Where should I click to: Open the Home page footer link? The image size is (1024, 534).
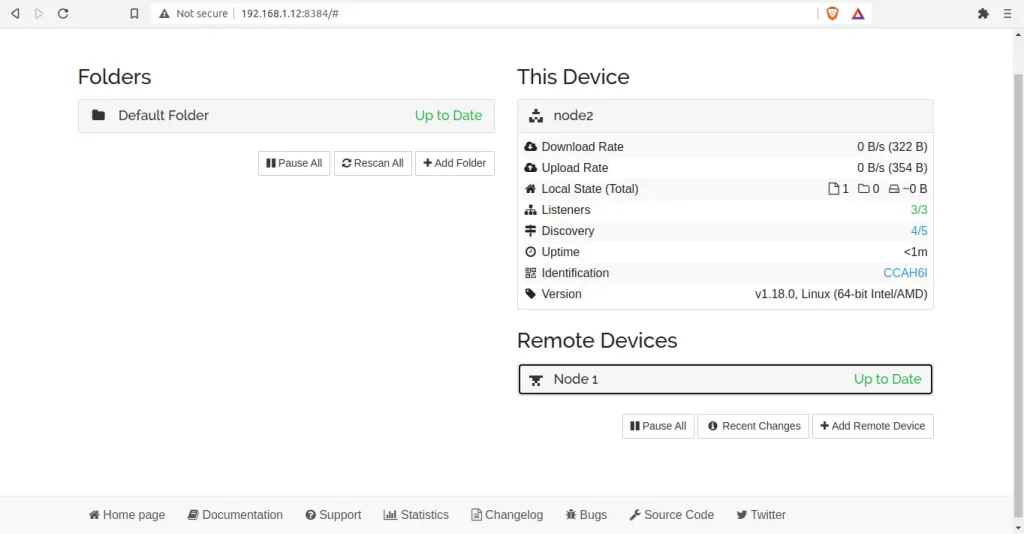click(x=127, y=515)
